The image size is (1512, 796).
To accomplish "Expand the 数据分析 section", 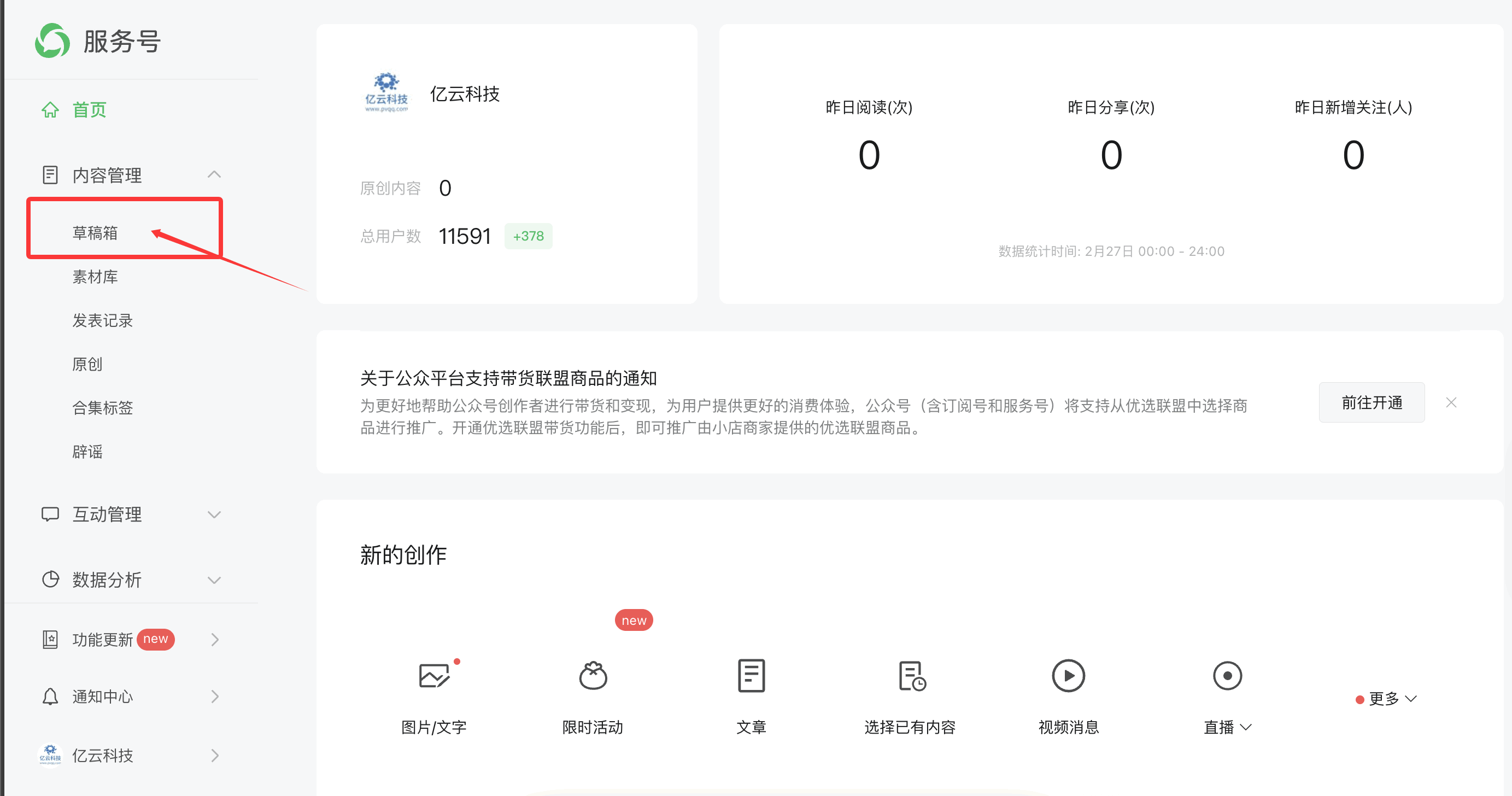I will (214, 580).
